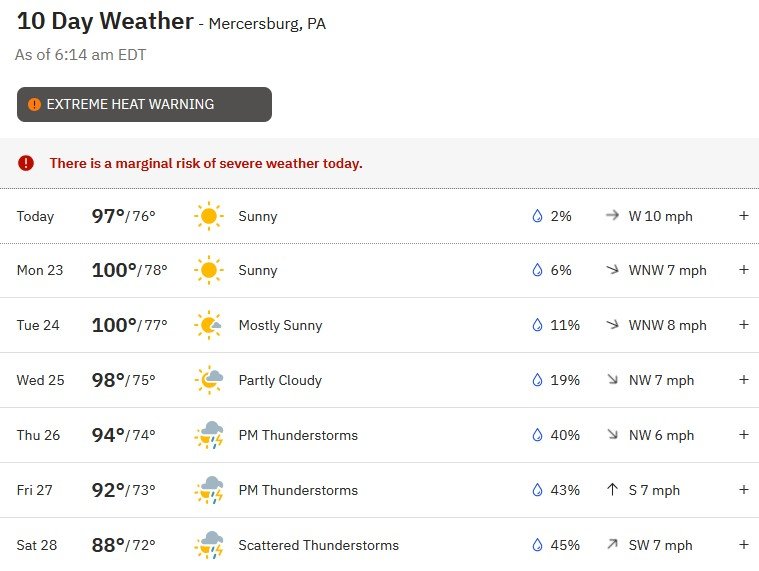
Task: Expand Today's forecast details with the plus
Action: pos(744,216)
